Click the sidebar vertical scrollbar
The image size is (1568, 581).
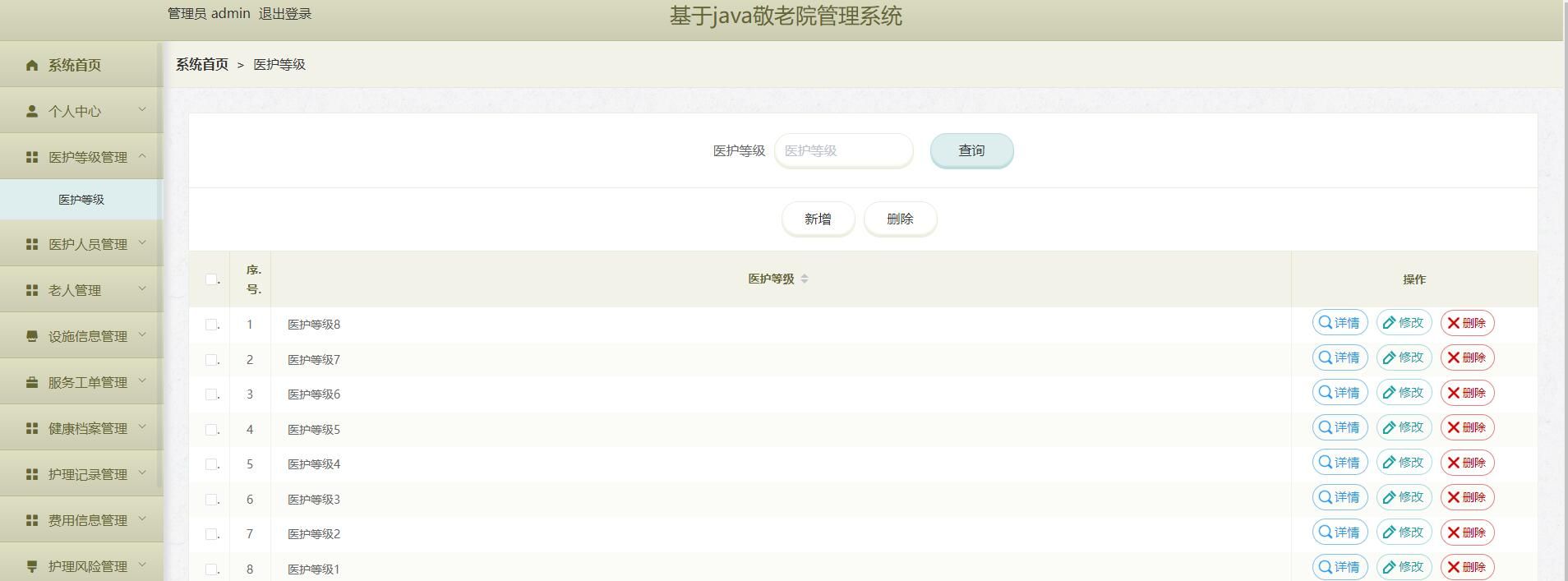pyautogui.click(x=159, y=267)
